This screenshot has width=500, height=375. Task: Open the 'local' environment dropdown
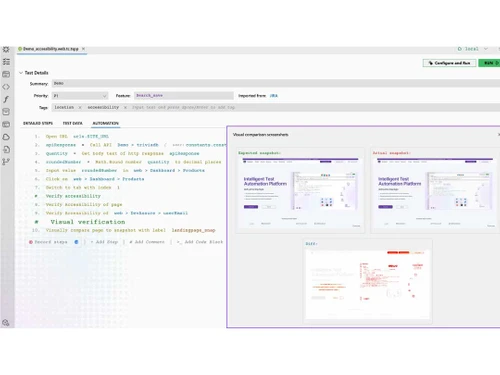pyautogui.click(x=473, y=49)
